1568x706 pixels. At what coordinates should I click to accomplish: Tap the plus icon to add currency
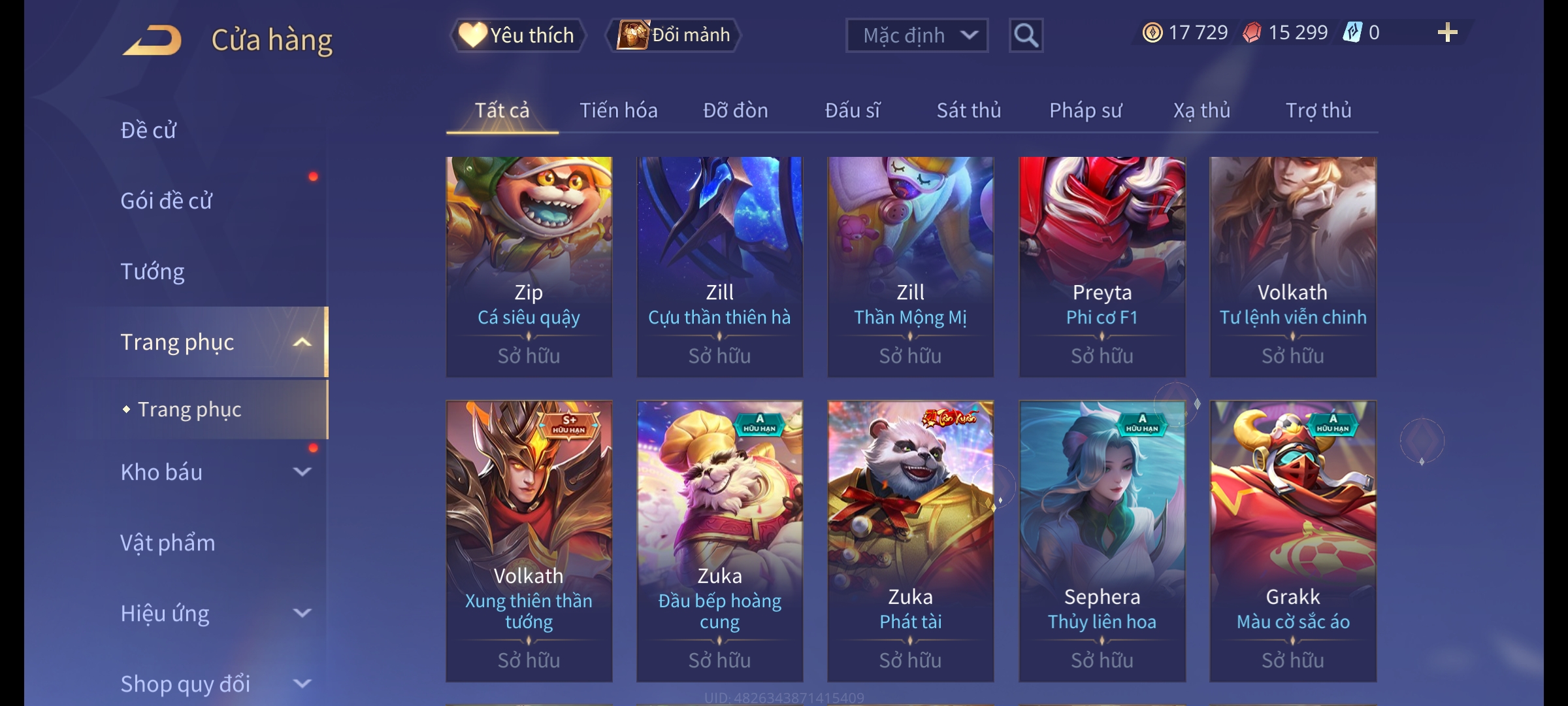click(x=1448, y=33)
